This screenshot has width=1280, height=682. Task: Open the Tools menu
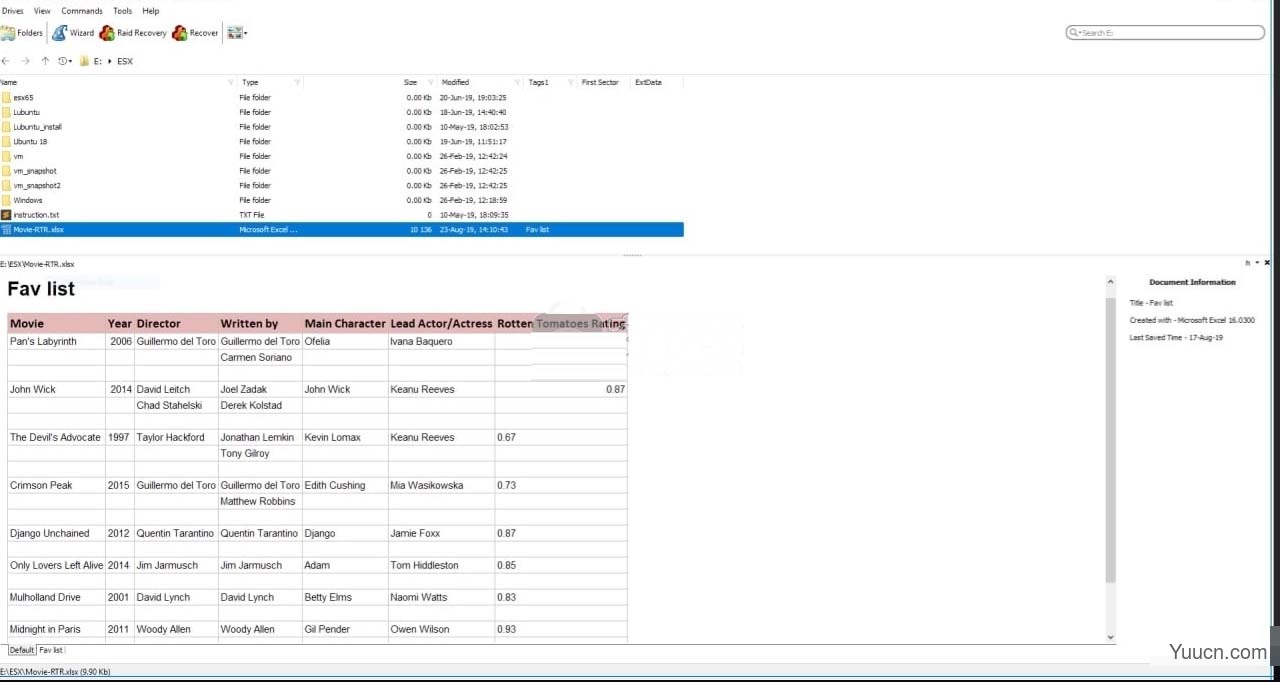point(122,11)
